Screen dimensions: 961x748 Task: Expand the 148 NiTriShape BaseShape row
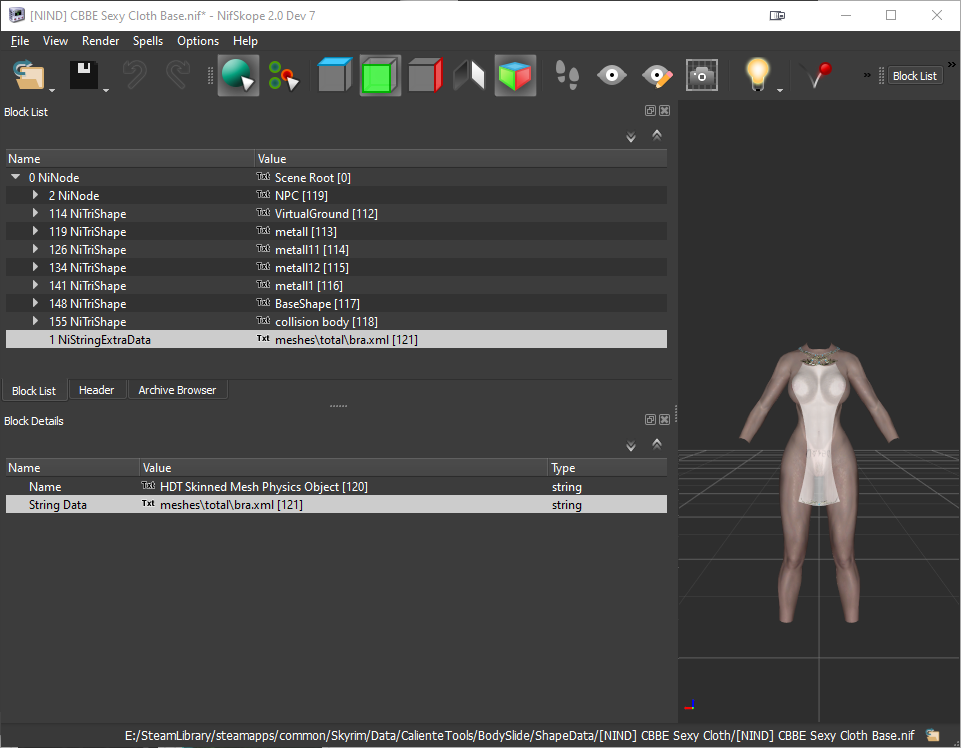click(36, 303)
